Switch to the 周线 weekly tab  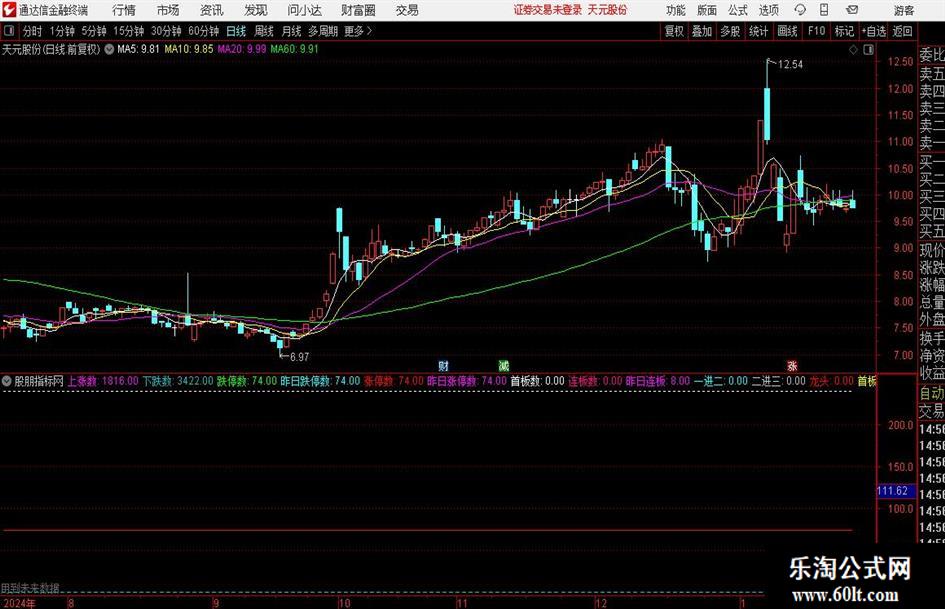[x=263, y=31]
